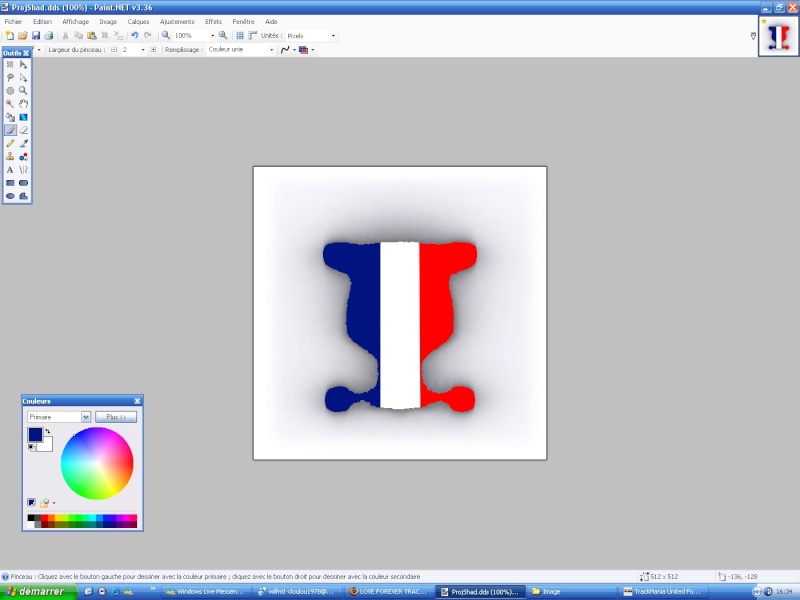Open the Effets menu

click(213, 22)
